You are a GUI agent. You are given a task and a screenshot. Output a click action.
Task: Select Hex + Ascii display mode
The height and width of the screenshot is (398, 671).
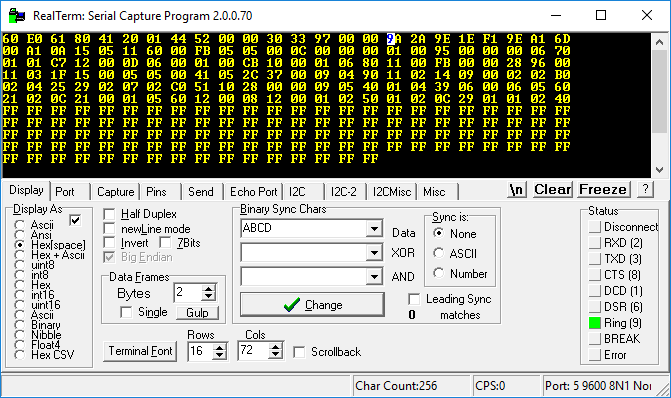pos(19,255)
